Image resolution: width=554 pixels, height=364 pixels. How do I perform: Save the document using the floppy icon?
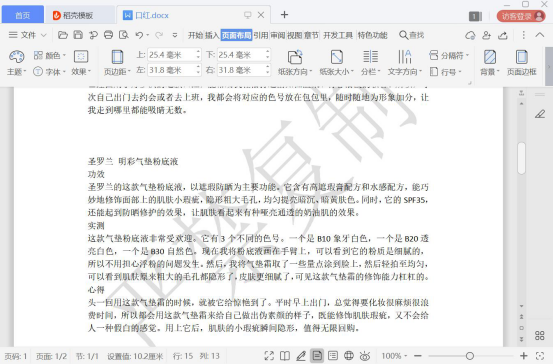click(x=78, y=35)
